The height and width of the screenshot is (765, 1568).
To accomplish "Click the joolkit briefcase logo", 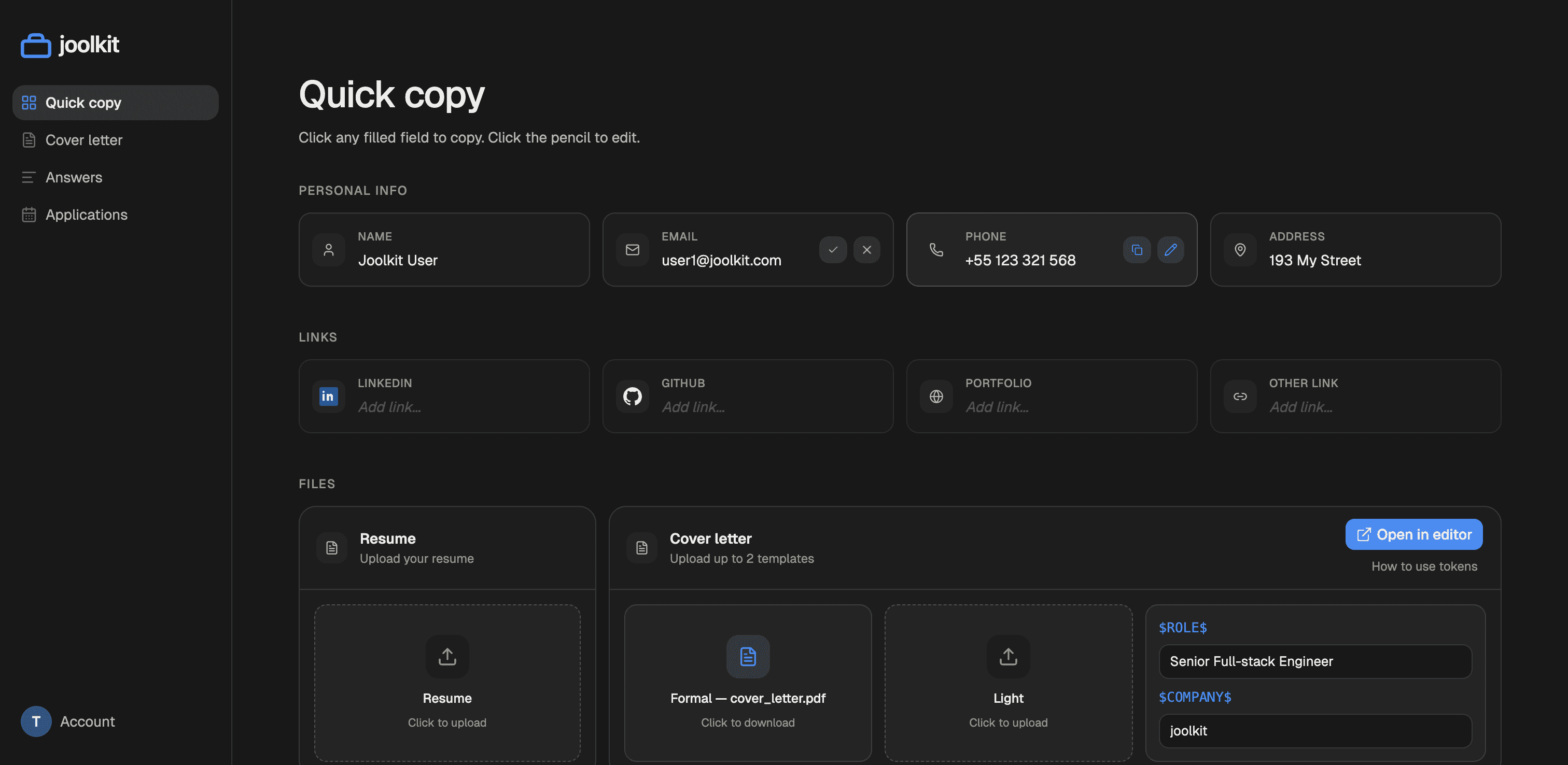I will click(36, 45).
